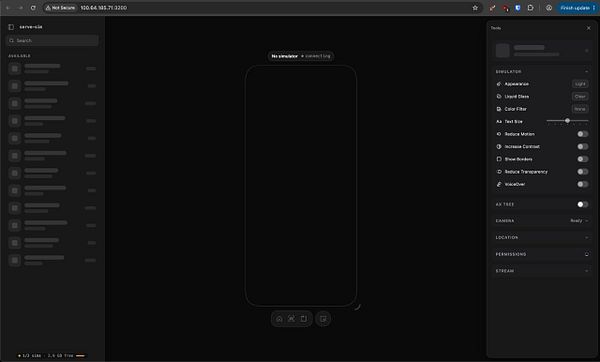
Task: Expand the Location section chevron
Action: pos(587,238)
